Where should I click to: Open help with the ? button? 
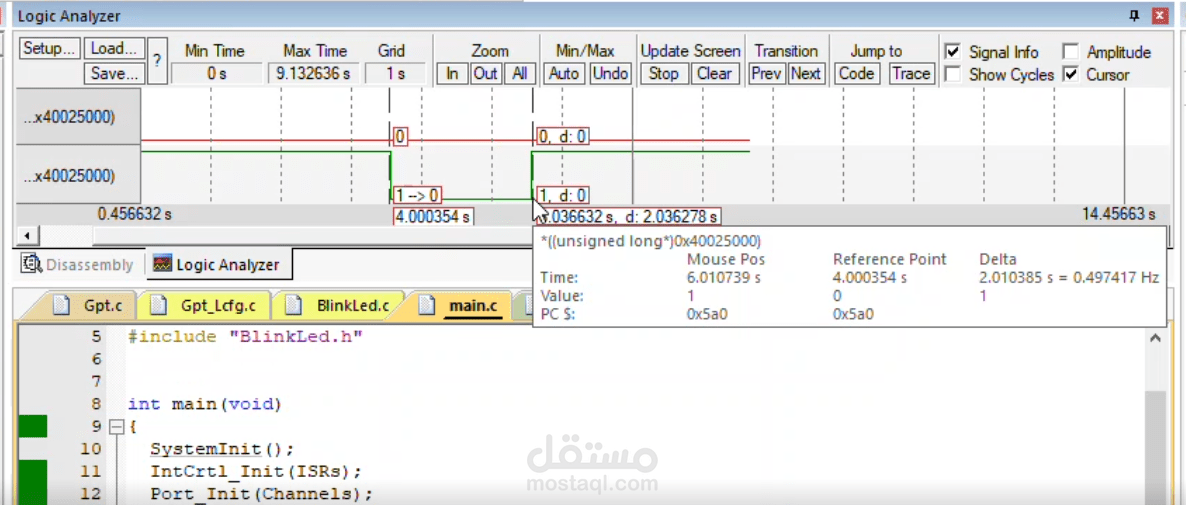point(157,60)
